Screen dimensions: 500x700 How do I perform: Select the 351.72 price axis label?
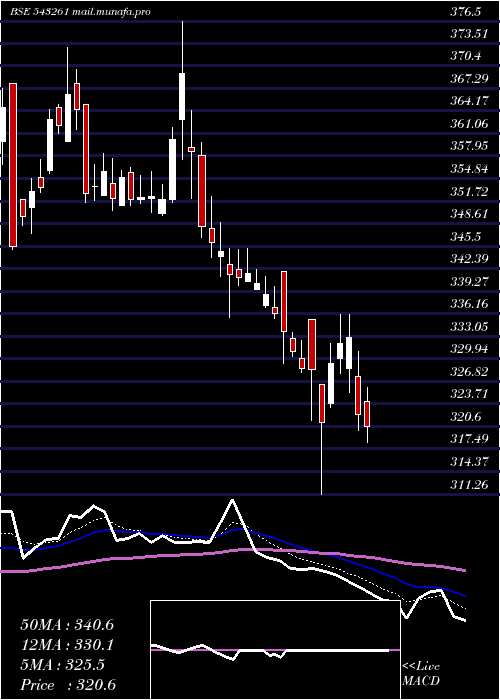pyautogui.click(x=469, y=192)
